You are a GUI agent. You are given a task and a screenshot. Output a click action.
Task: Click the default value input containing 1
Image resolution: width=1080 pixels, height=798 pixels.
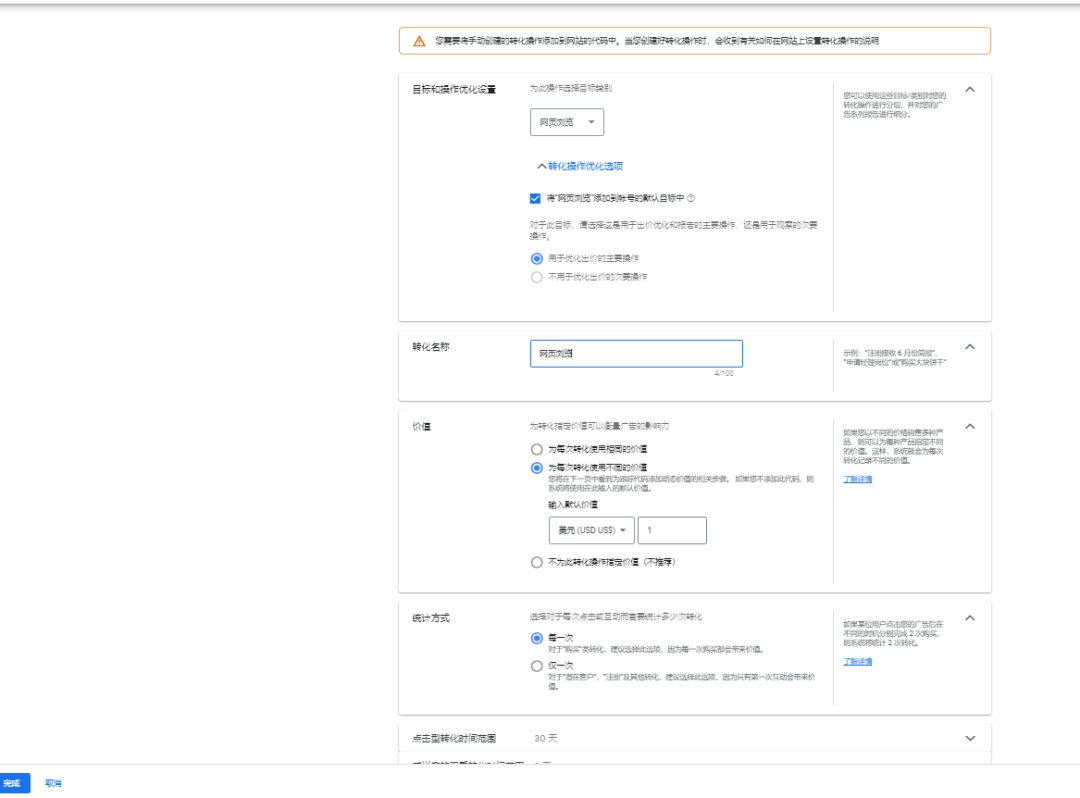point(672,530)
